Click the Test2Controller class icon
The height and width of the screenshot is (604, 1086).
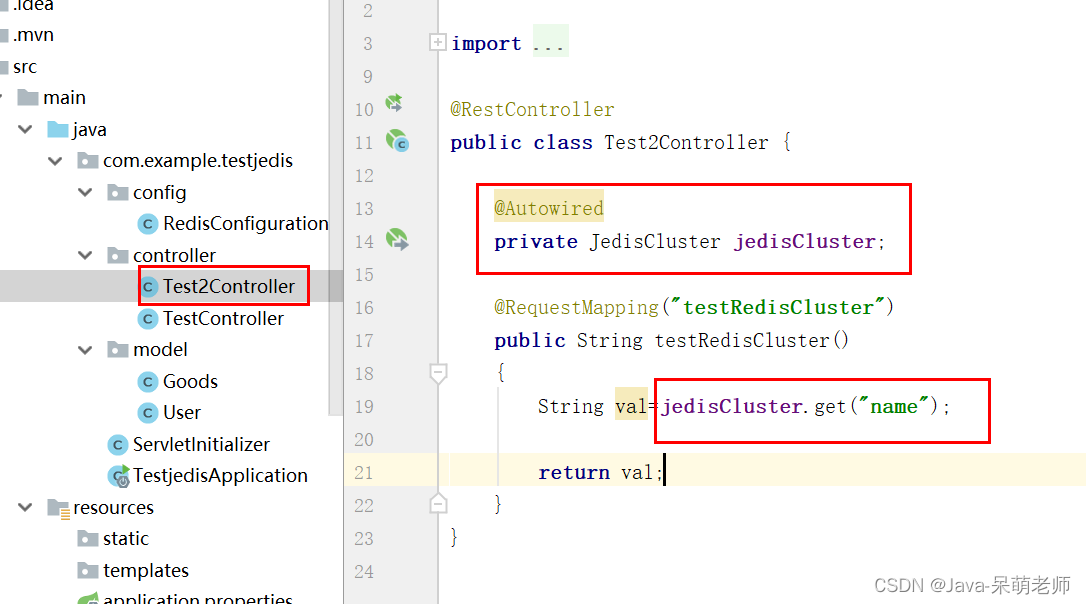point(148,287)
